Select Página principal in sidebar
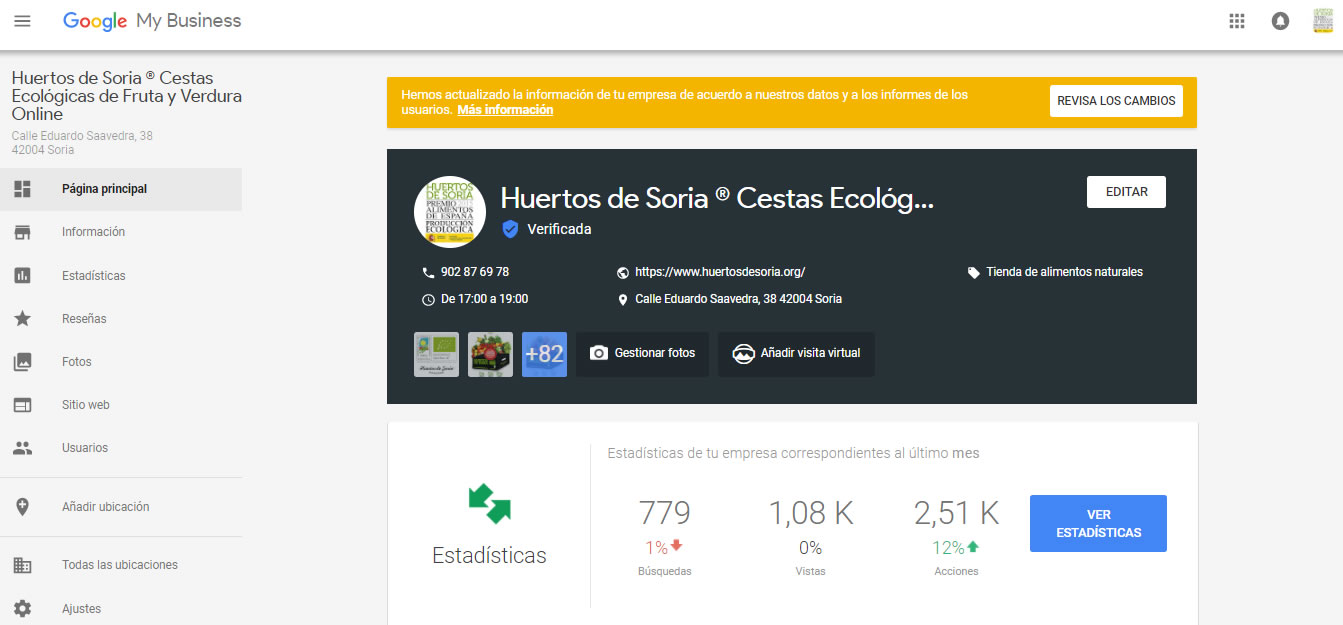Image resolution: width=1343 pixels, height=625 pixels. 104,189
